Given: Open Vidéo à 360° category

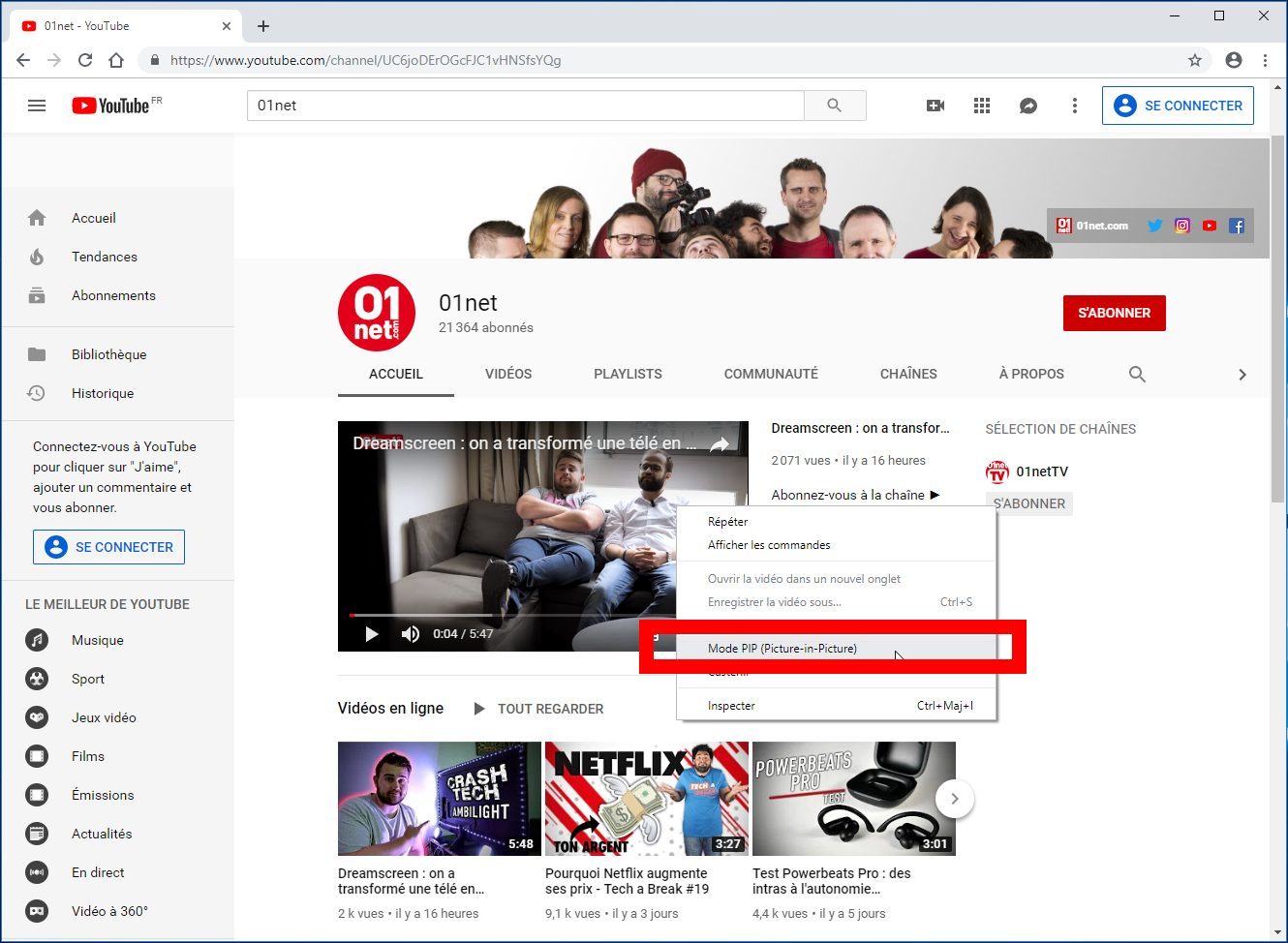Looking at the screenshot, I should tap(117, 911).
